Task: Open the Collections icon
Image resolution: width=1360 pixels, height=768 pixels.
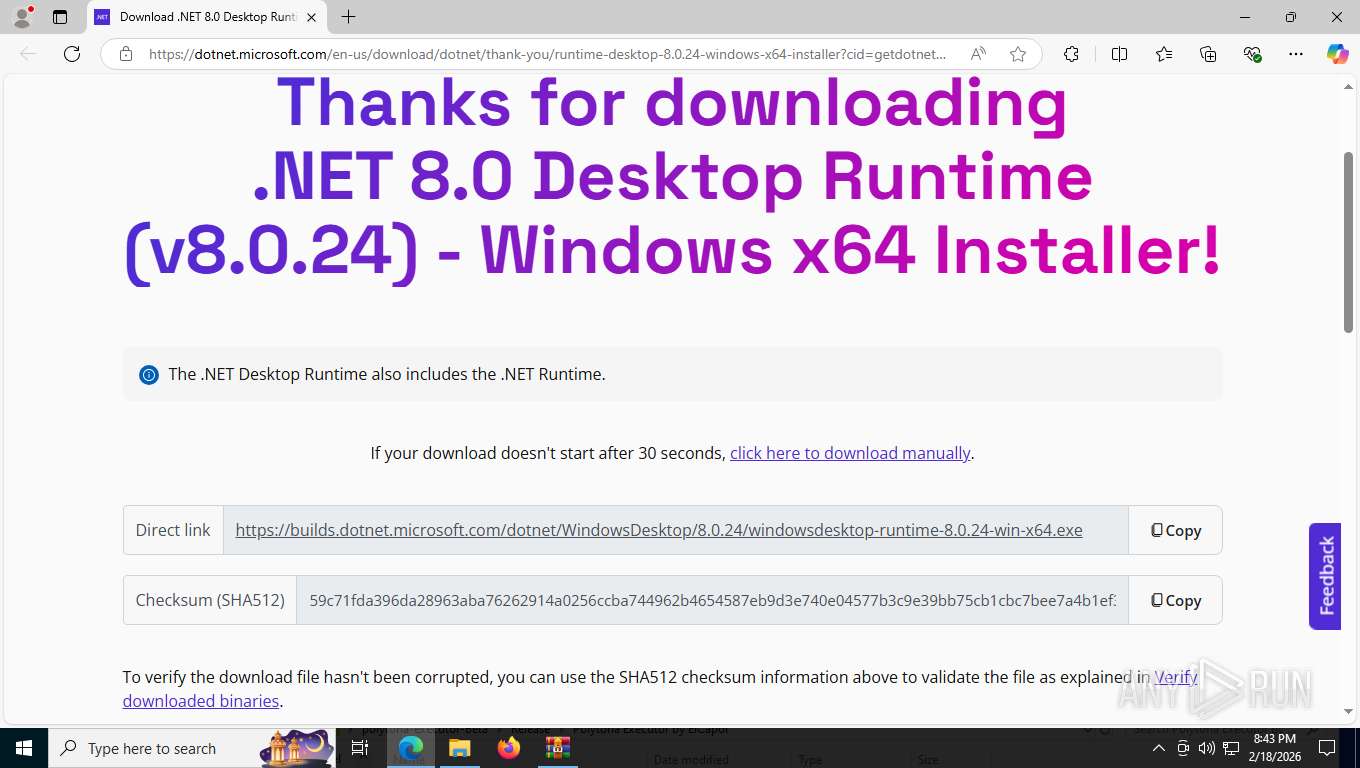Action: click(1208, 54)
